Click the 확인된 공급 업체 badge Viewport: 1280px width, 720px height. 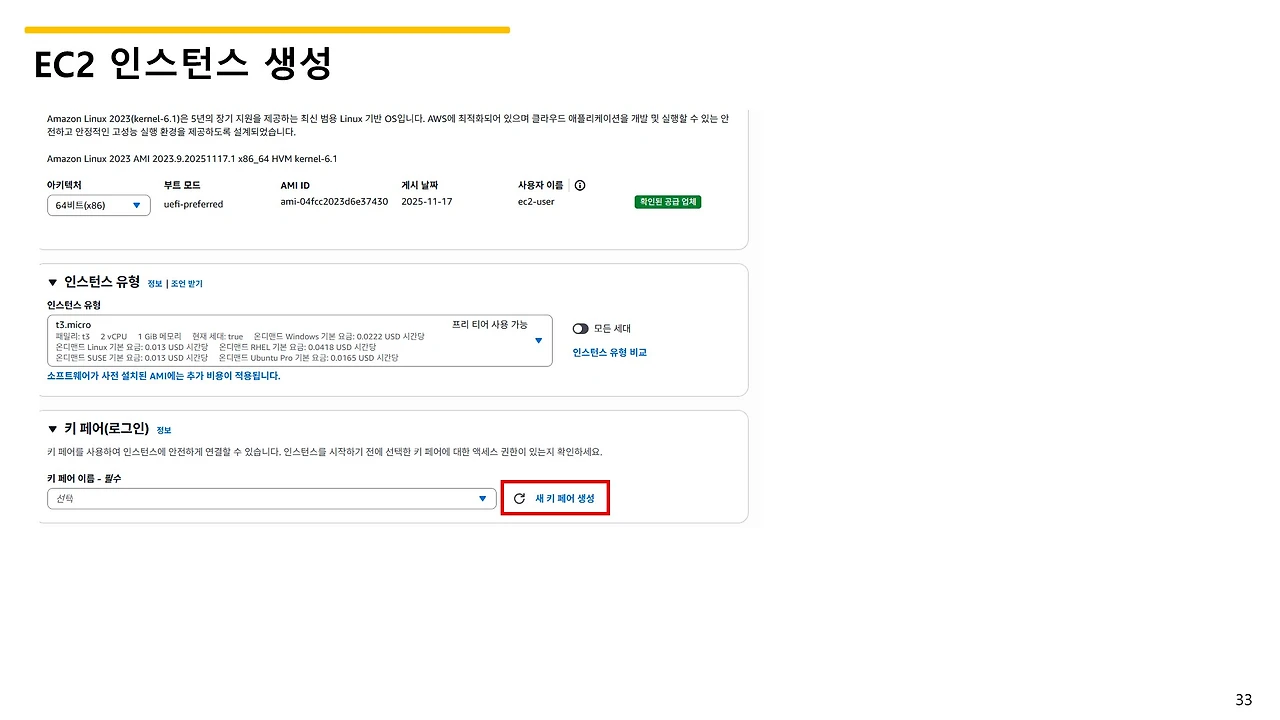[x=668, y=202]
